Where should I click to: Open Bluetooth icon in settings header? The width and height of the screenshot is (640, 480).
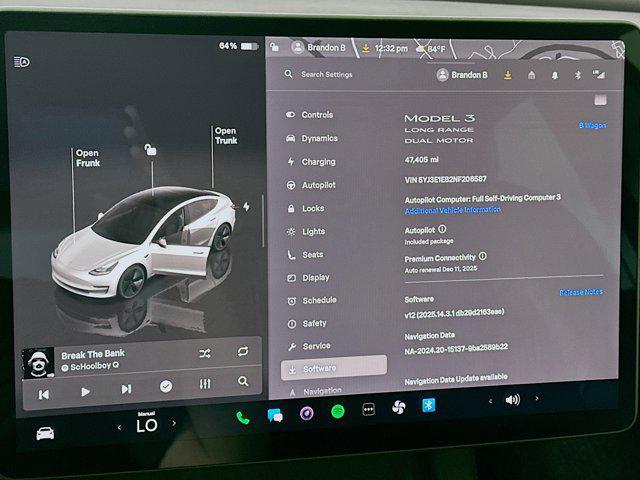(578, 75)
